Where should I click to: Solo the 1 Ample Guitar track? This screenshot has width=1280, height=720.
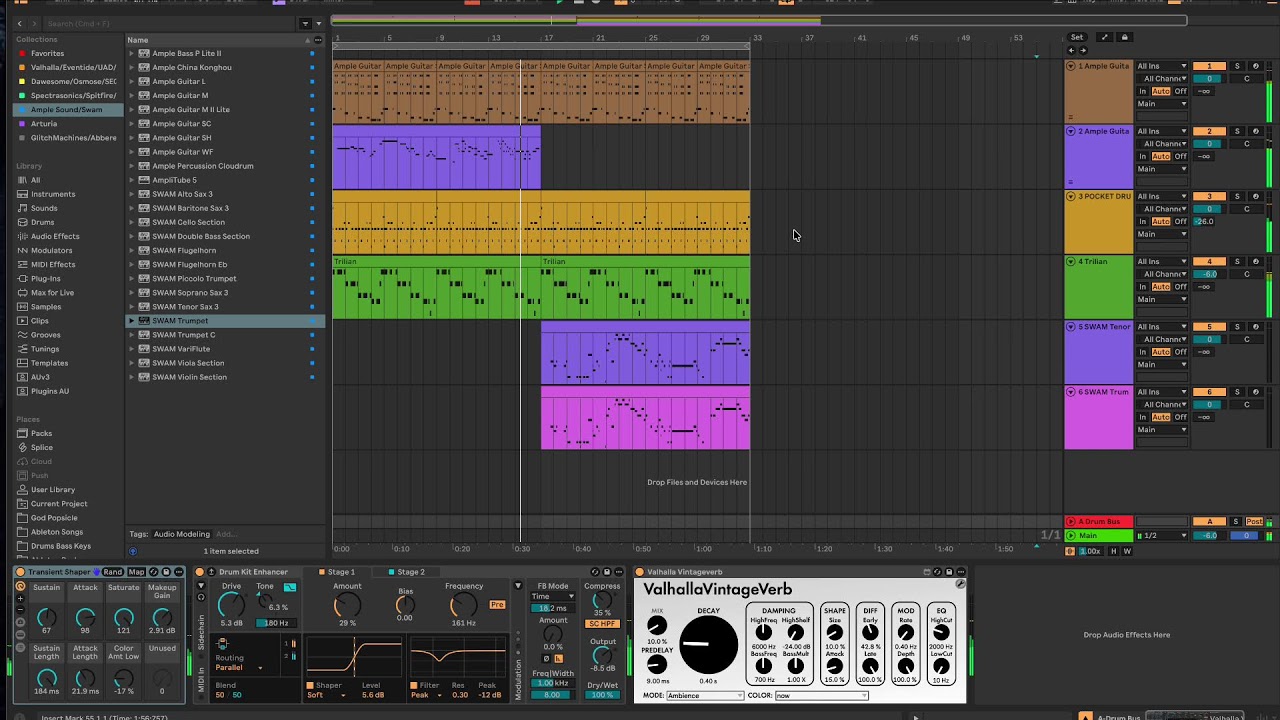1237,66
